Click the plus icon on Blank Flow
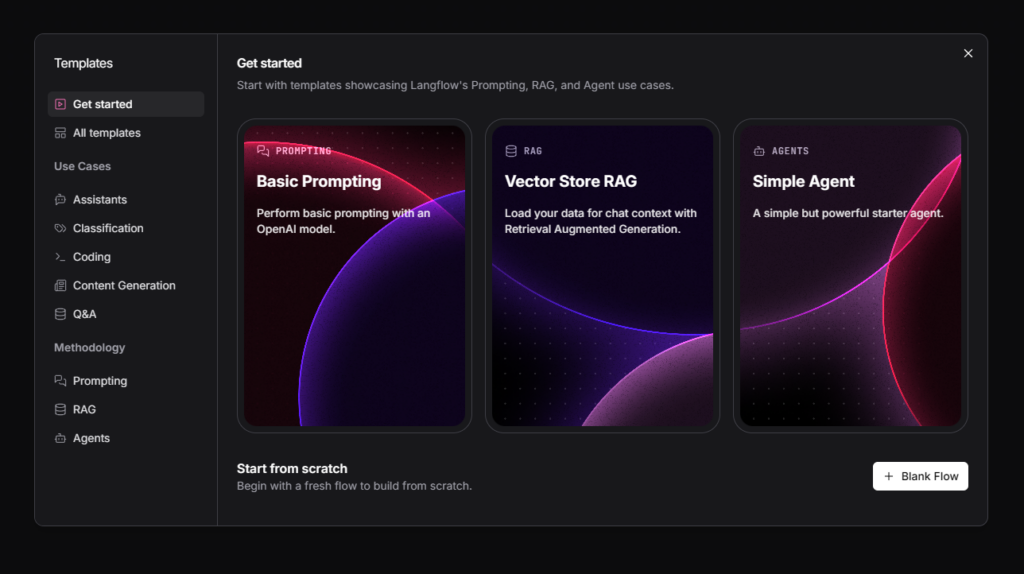1024x574 pixels. click(x=889, y=476)
